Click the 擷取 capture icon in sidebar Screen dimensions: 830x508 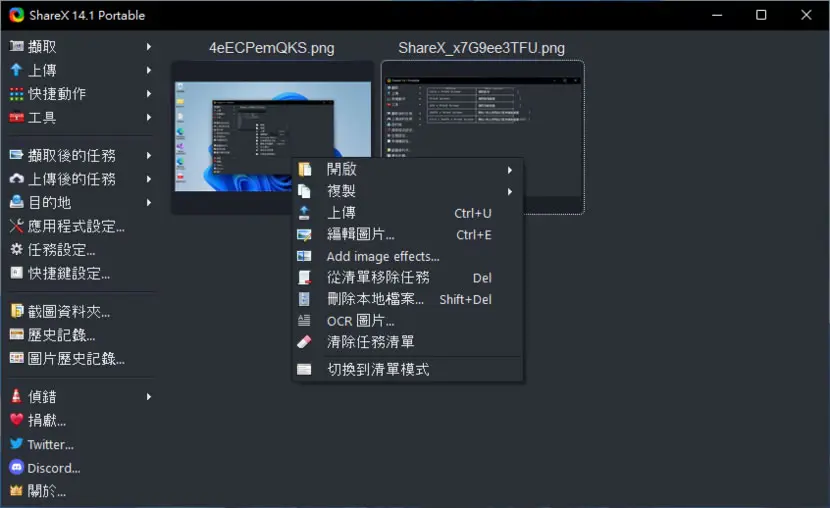[x=16, y=47]
